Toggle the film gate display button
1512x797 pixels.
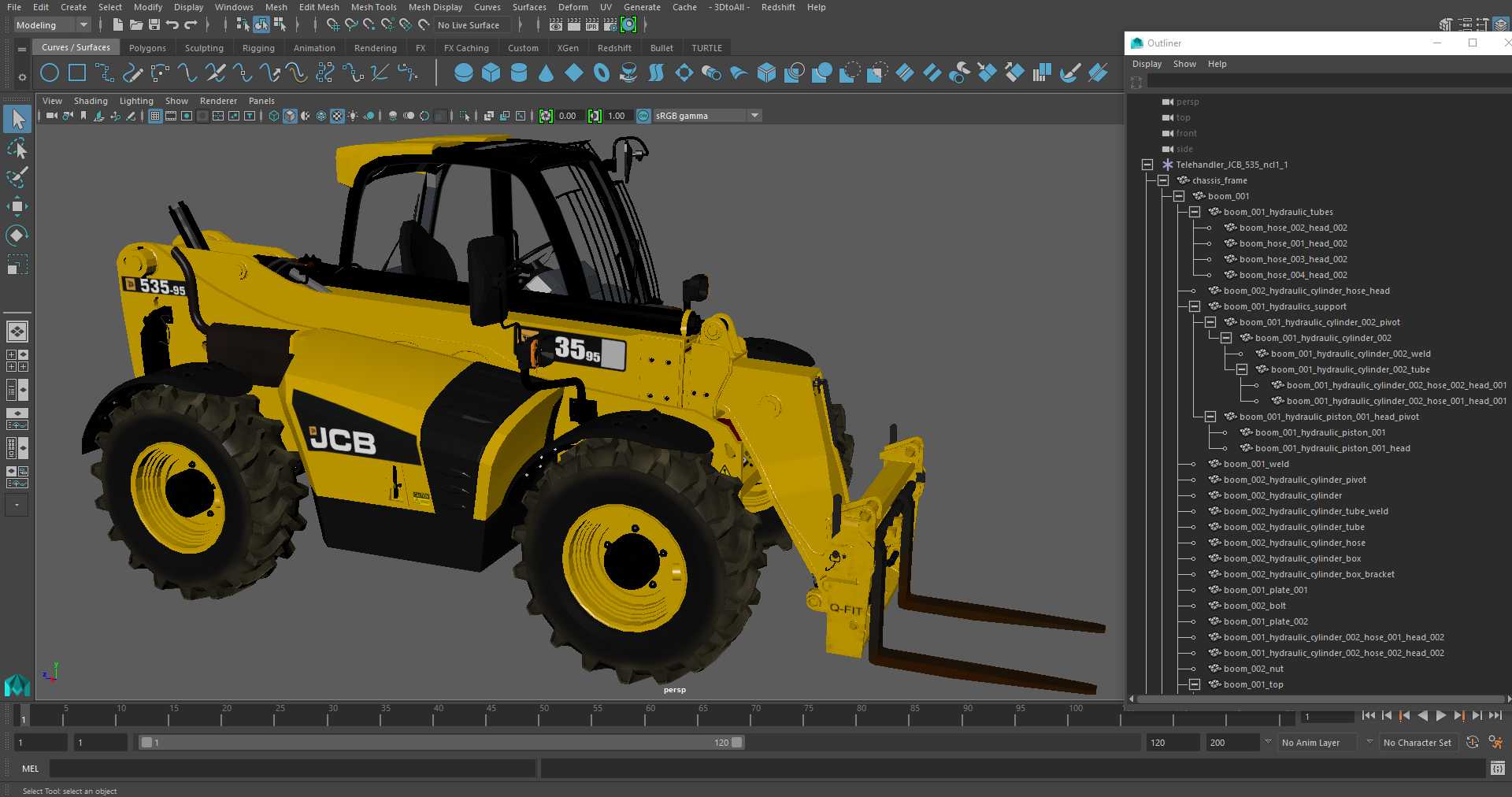(x=171, y=116)
